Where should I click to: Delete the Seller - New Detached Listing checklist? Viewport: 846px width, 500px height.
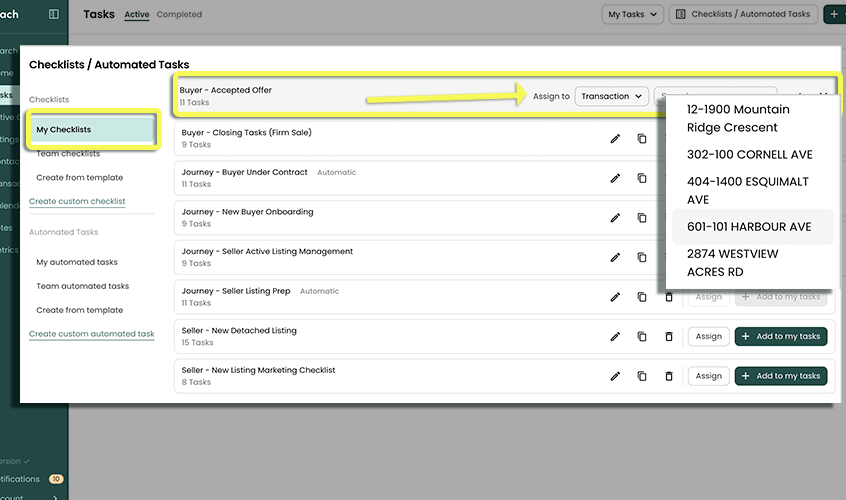pyautogui.click(x=669, y=337)
